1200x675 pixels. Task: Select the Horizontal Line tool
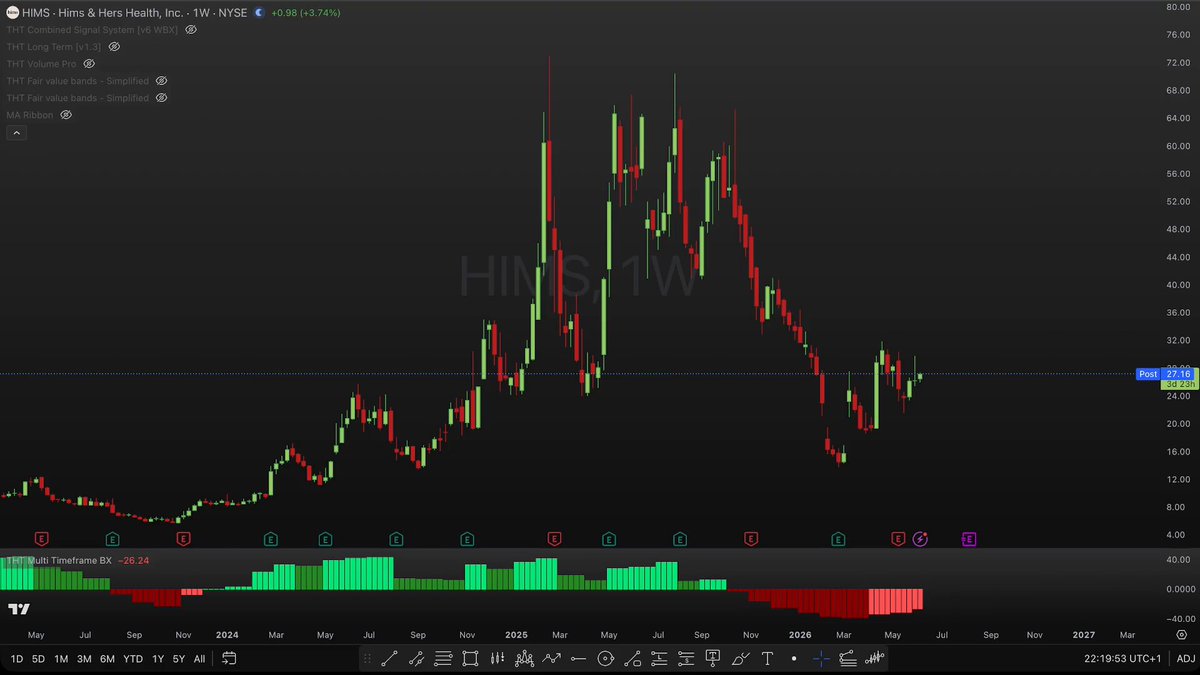click(578, 658)
